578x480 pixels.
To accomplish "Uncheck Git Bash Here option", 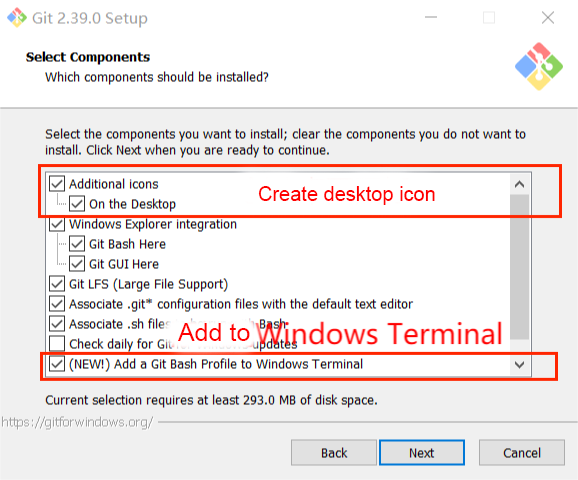I will (77, 244).
